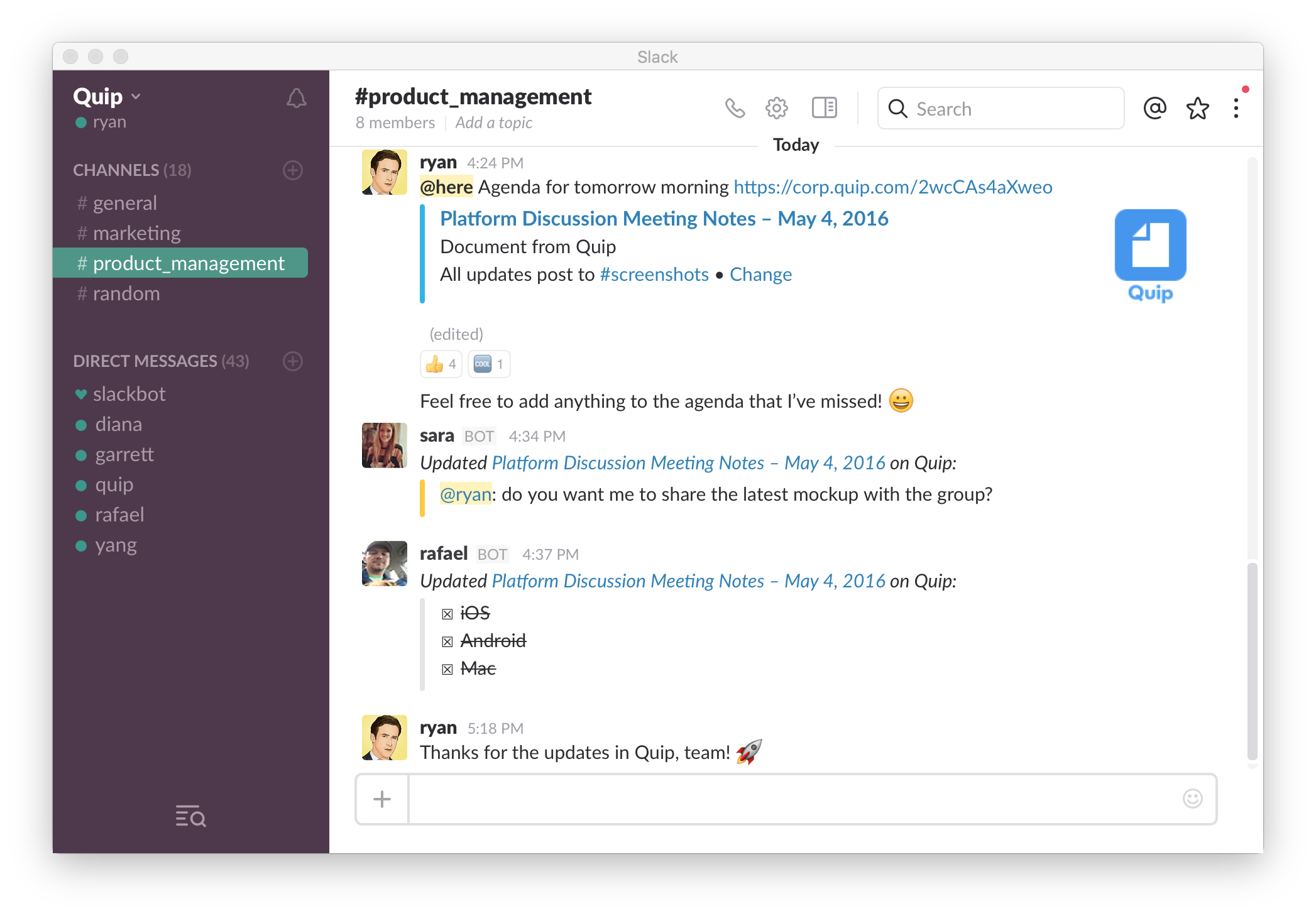This screenshot has width=1316, height=916.
Task: Click the three-dot more items icon
Action: (x=1236, y=108)
